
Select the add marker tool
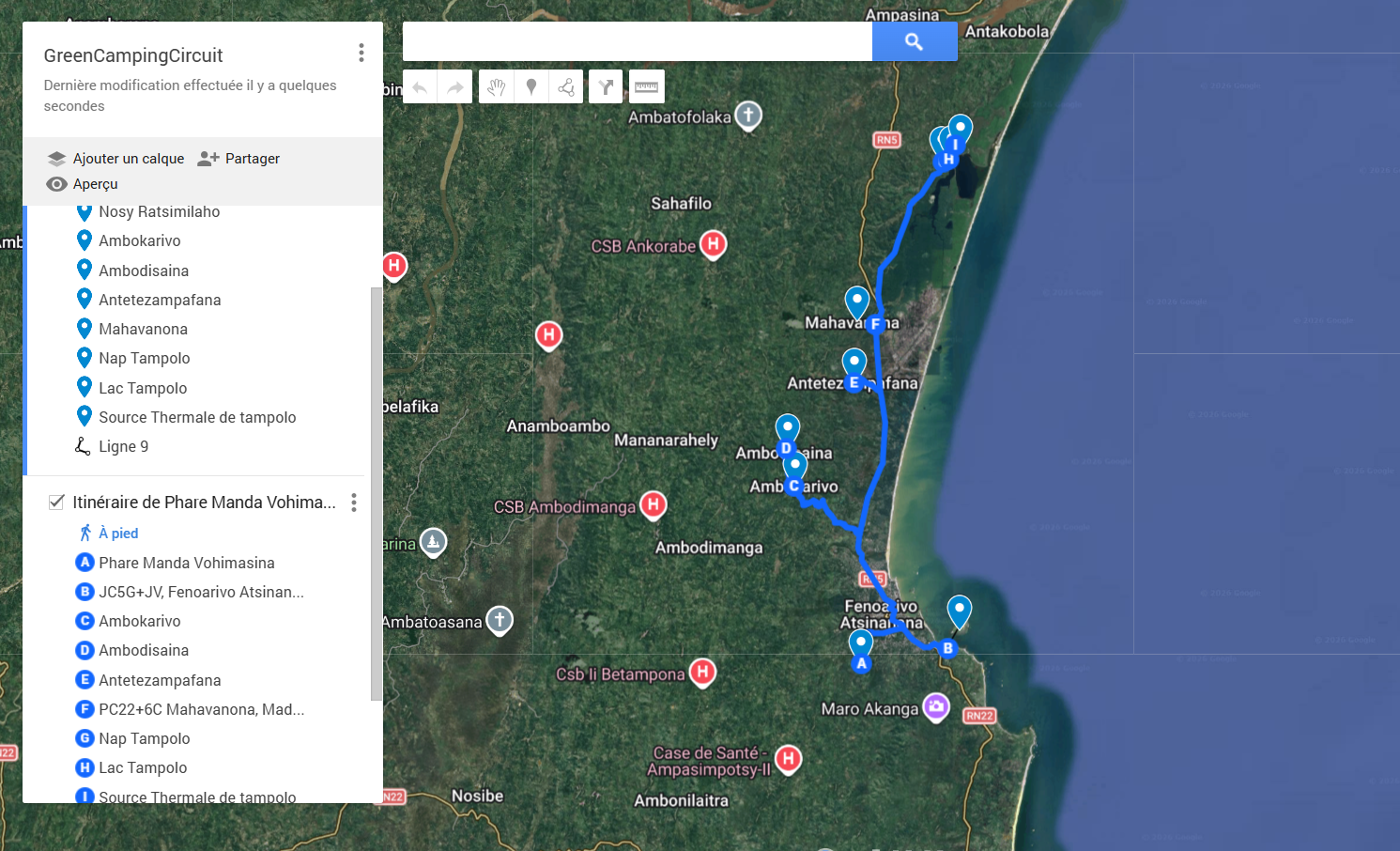coord(531,87)
